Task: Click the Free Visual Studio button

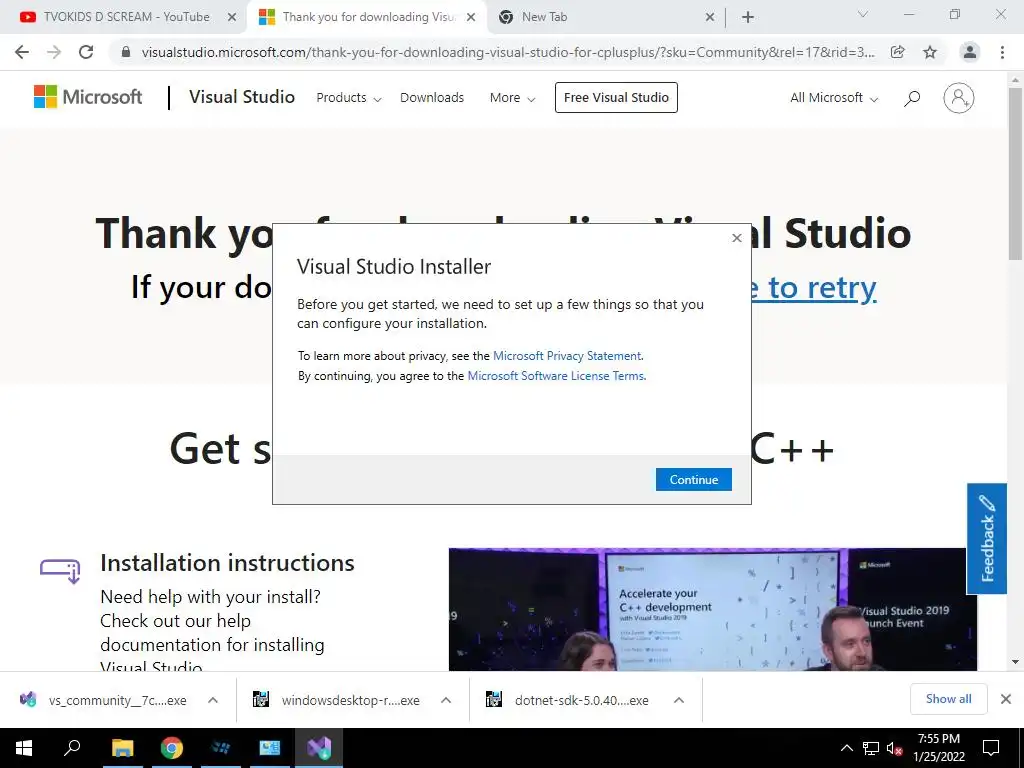Action: [616, 97]
